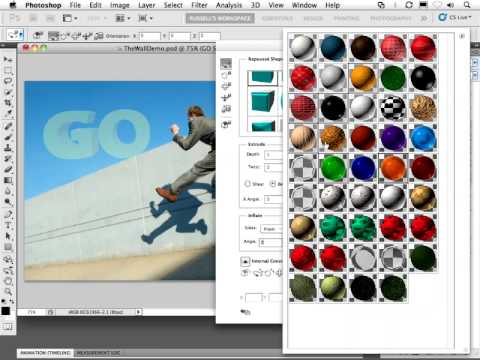480x360 pixels.
Task: Click the Extrude Depth input field
Action: point(273,155)
